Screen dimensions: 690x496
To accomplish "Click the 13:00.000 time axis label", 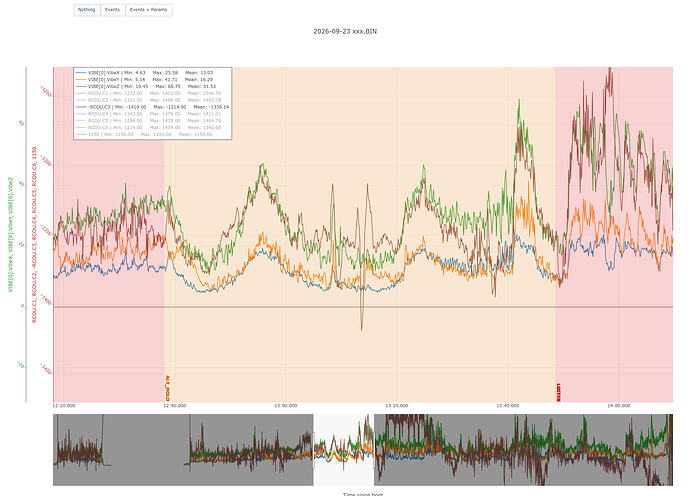I will tap(286, 406).
